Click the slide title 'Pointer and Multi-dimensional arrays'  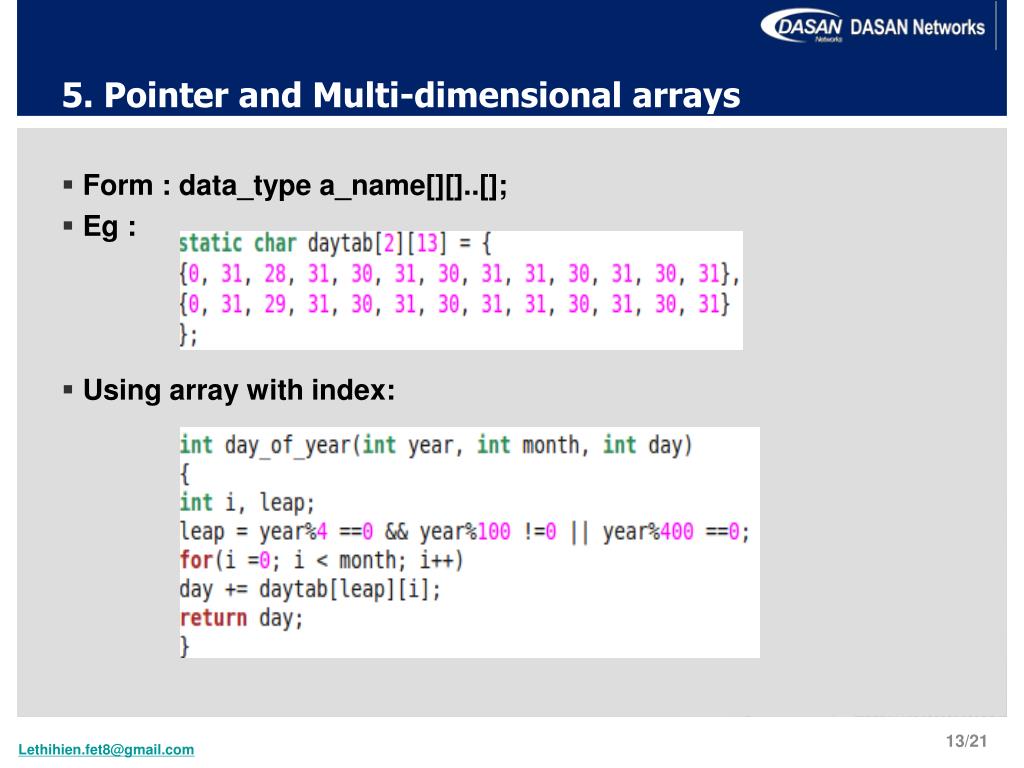401,95
